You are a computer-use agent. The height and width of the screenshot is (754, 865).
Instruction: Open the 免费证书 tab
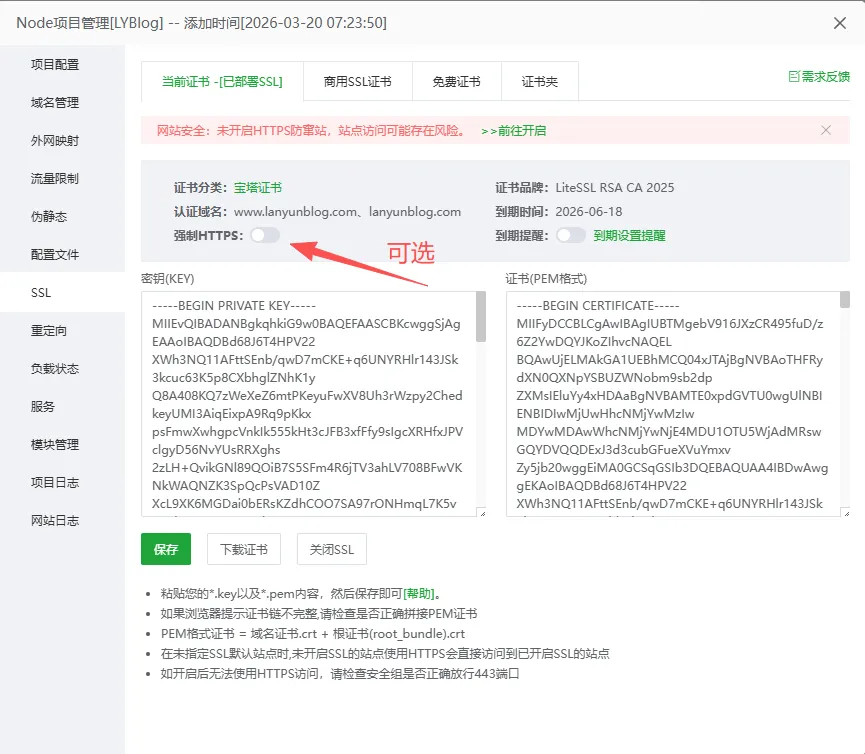click(x=456, y=82)
